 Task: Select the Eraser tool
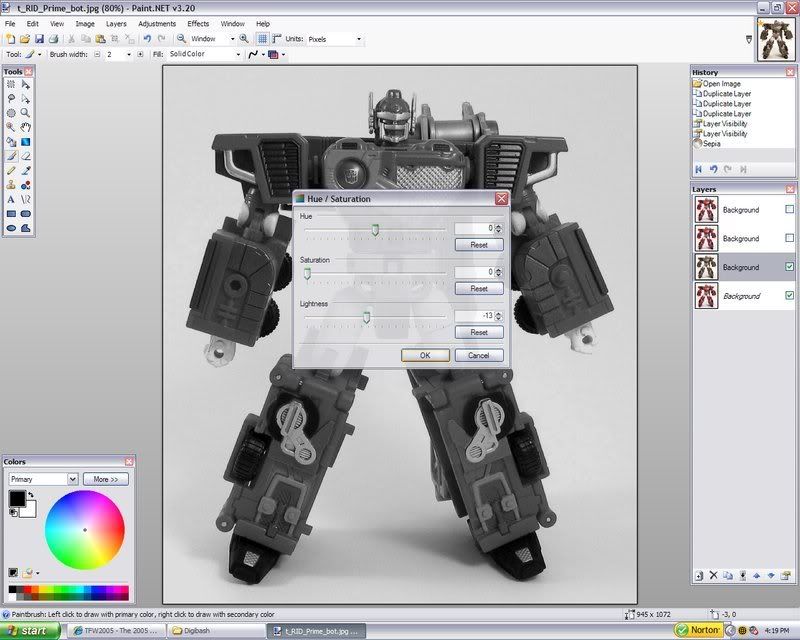tap(26, 156)
